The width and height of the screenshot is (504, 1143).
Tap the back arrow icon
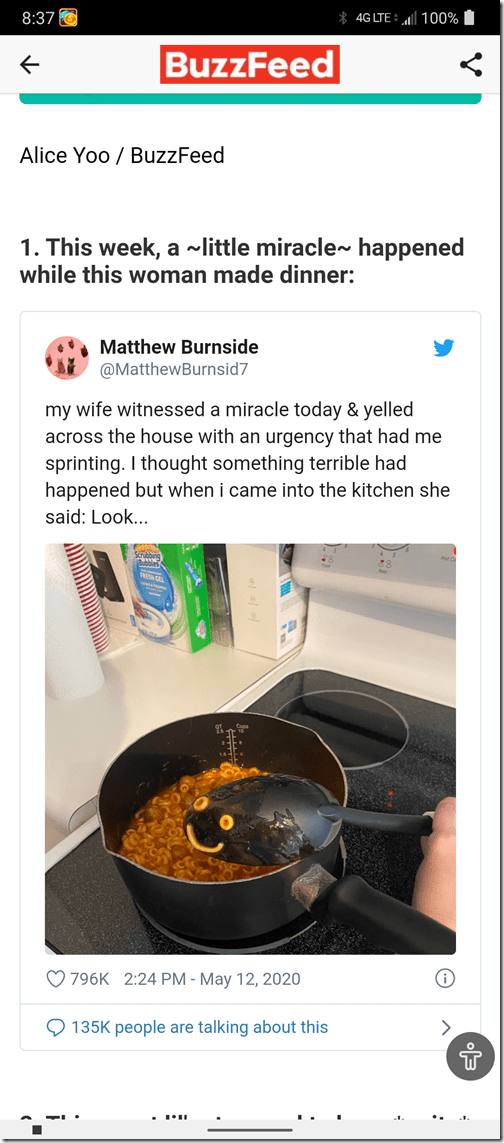tap(29, 65)
